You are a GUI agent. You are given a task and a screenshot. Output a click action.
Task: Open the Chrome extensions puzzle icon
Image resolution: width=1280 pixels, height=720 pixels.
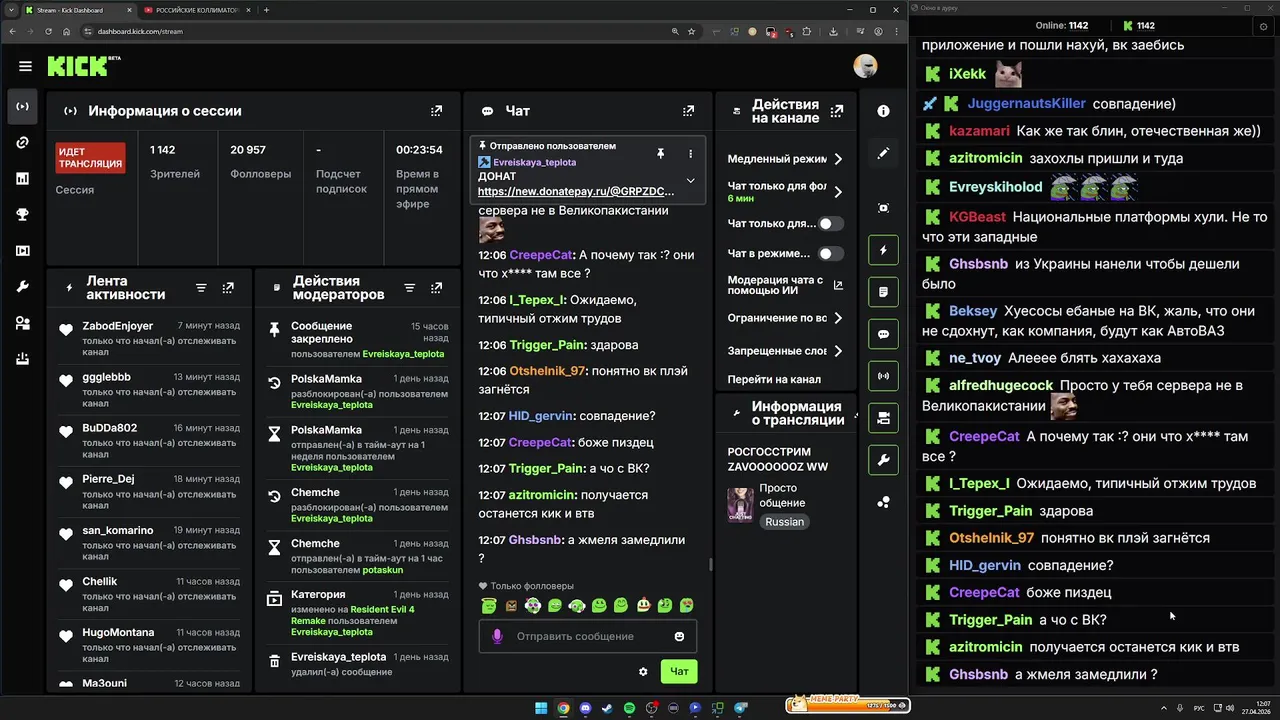[807, 31]
